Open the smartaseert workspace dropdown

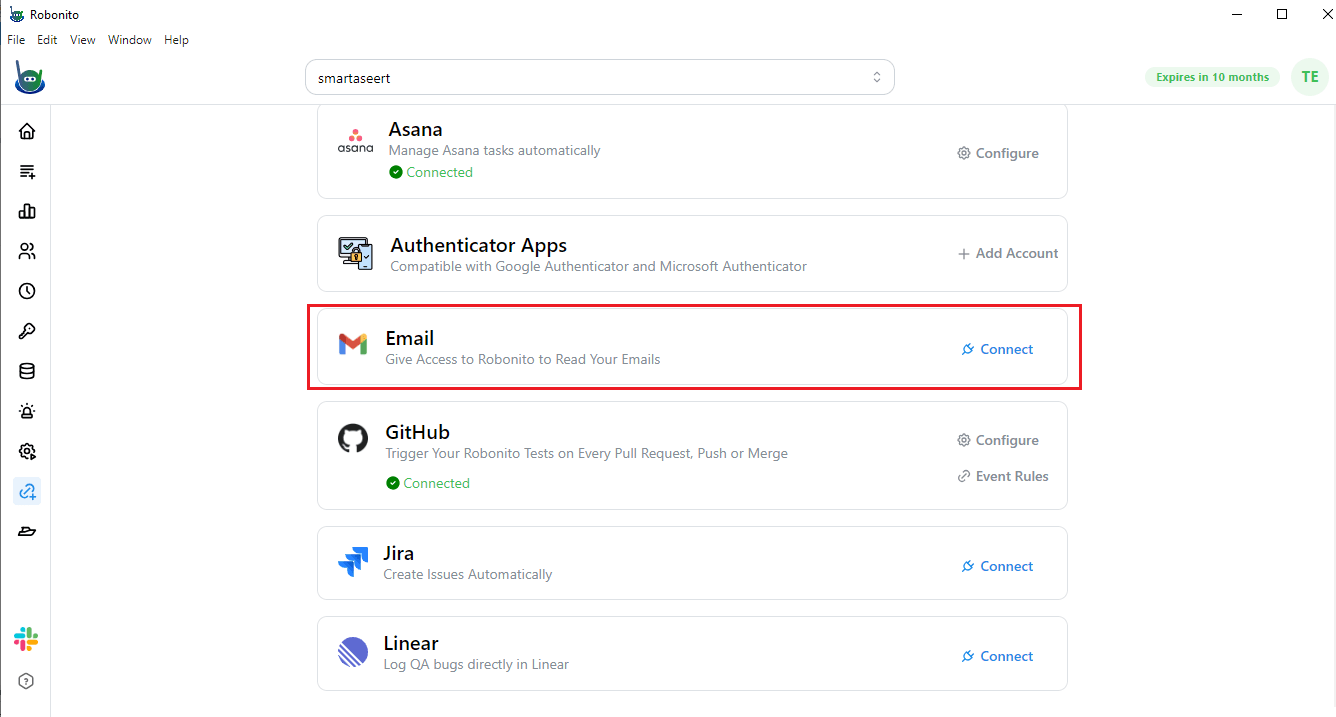click(600, 77)
